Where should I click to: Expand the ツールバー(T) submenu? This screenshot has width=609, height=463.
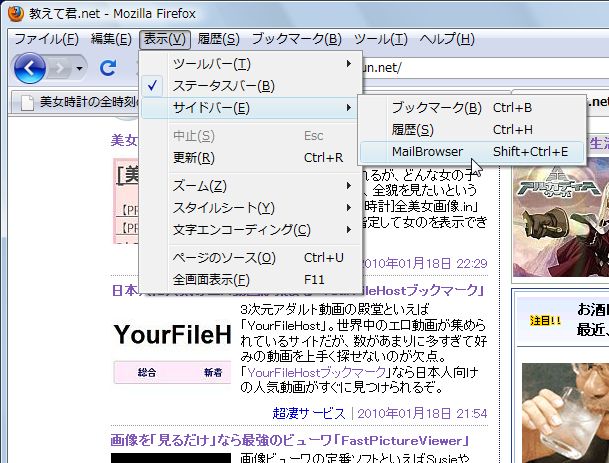tap(251, 64)
